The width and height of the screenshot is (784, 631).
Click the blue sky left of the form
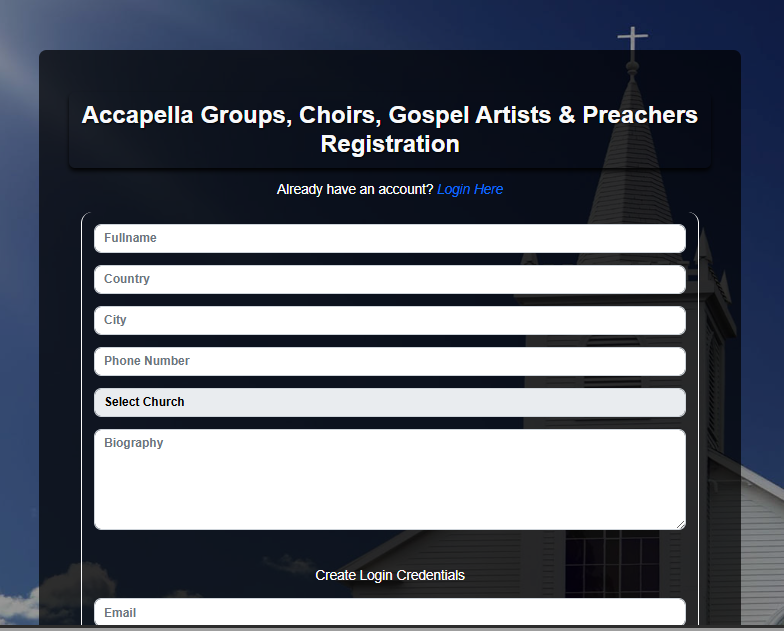[x=18, y=300]
